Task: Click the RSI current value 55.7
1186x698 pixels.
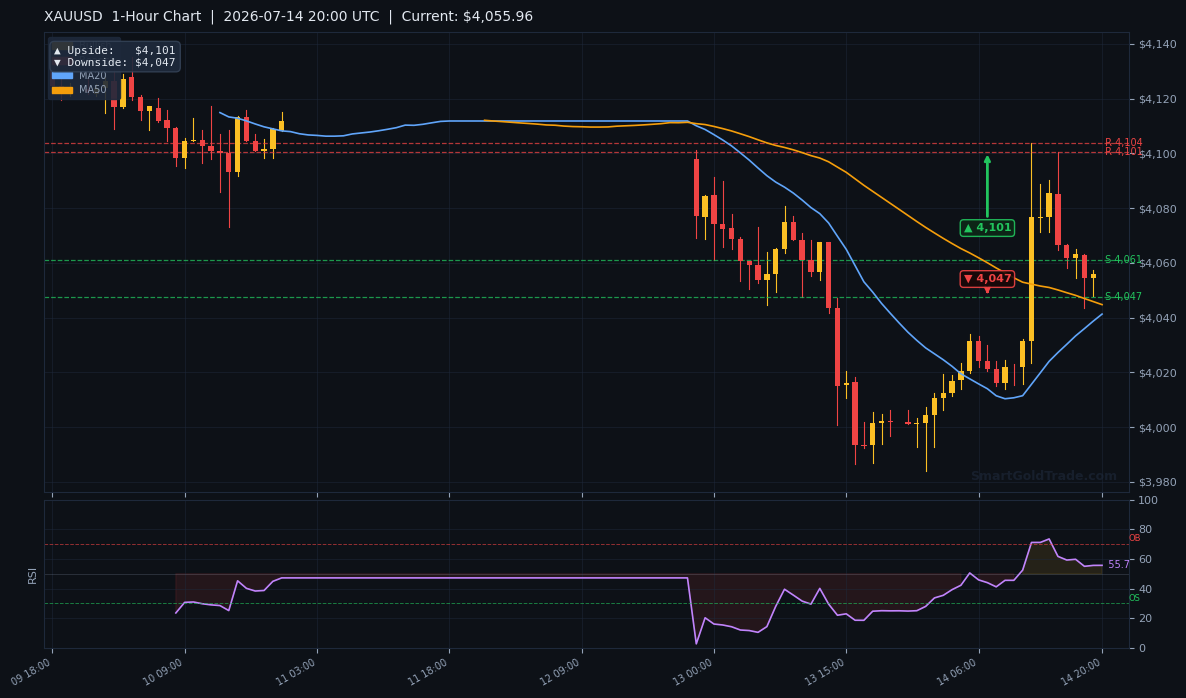Action: (x=1119, y=565)
